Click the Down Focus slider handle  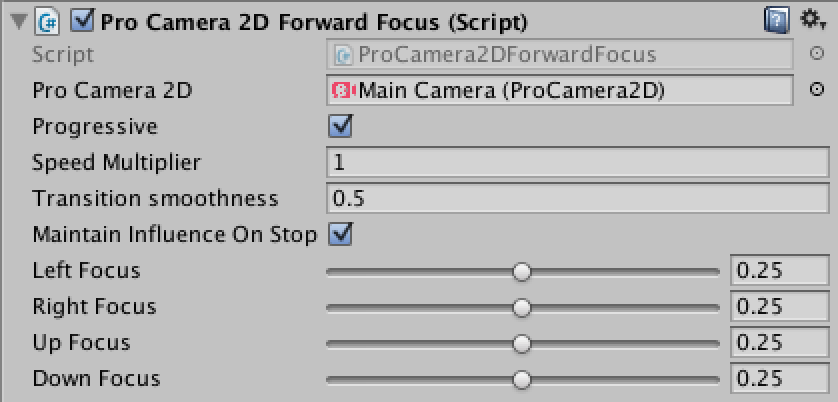[x=521, y=380]
